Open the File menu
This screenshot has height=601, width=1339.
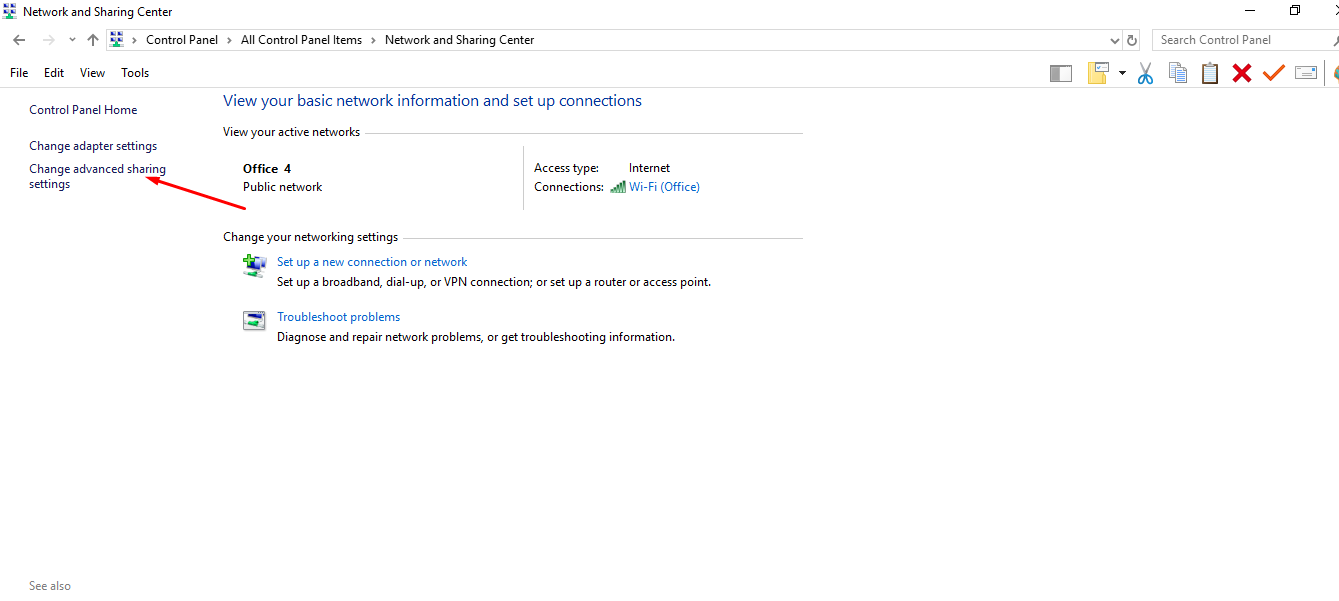[x=19, y=73]
